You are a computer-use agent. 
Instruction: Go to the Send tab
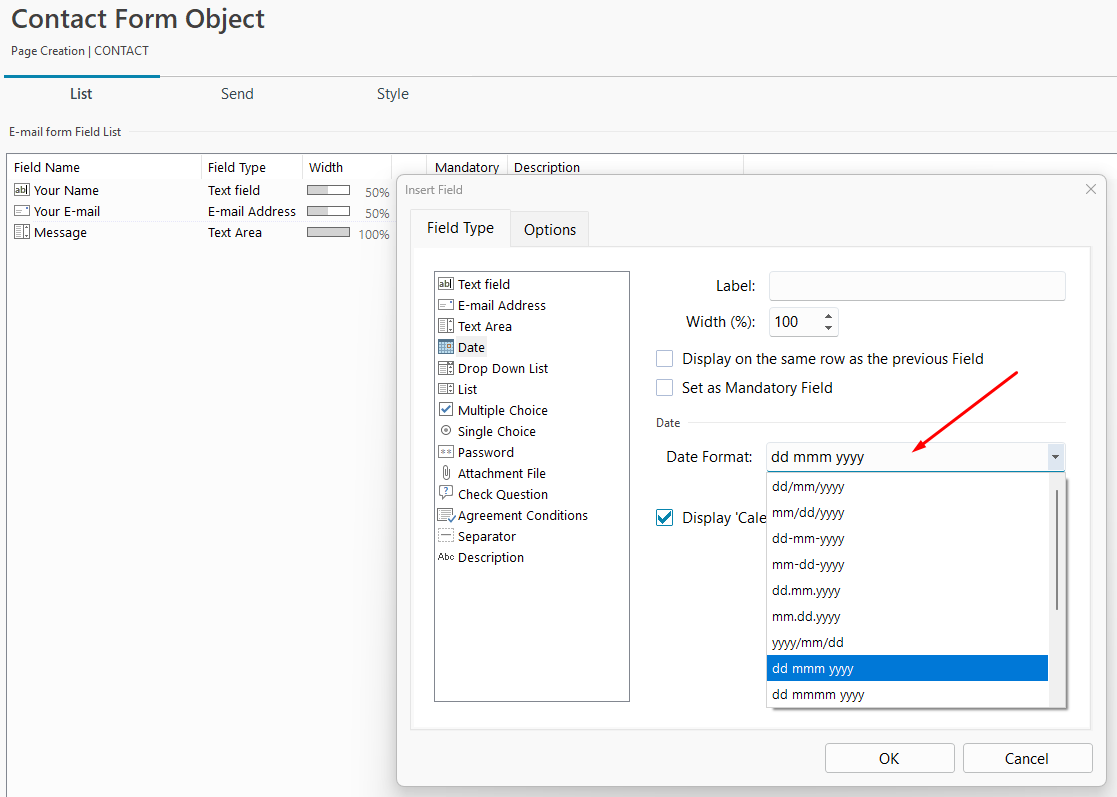237,94
